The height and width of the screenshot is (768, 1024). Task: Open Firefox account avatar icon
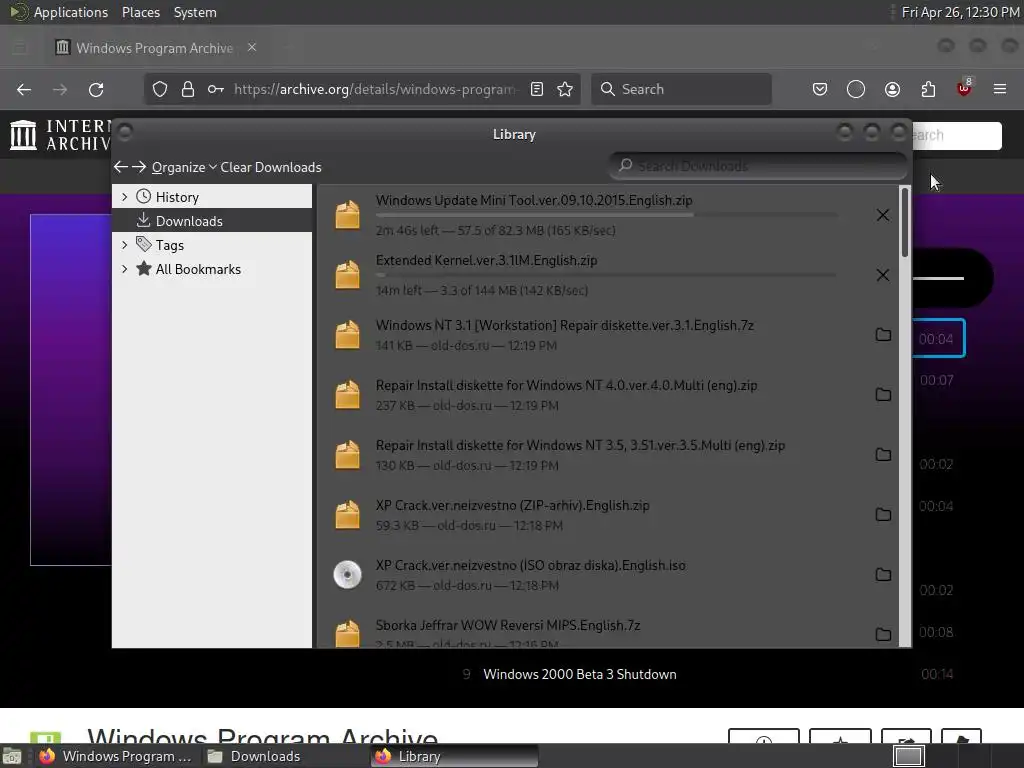(892, 89)
